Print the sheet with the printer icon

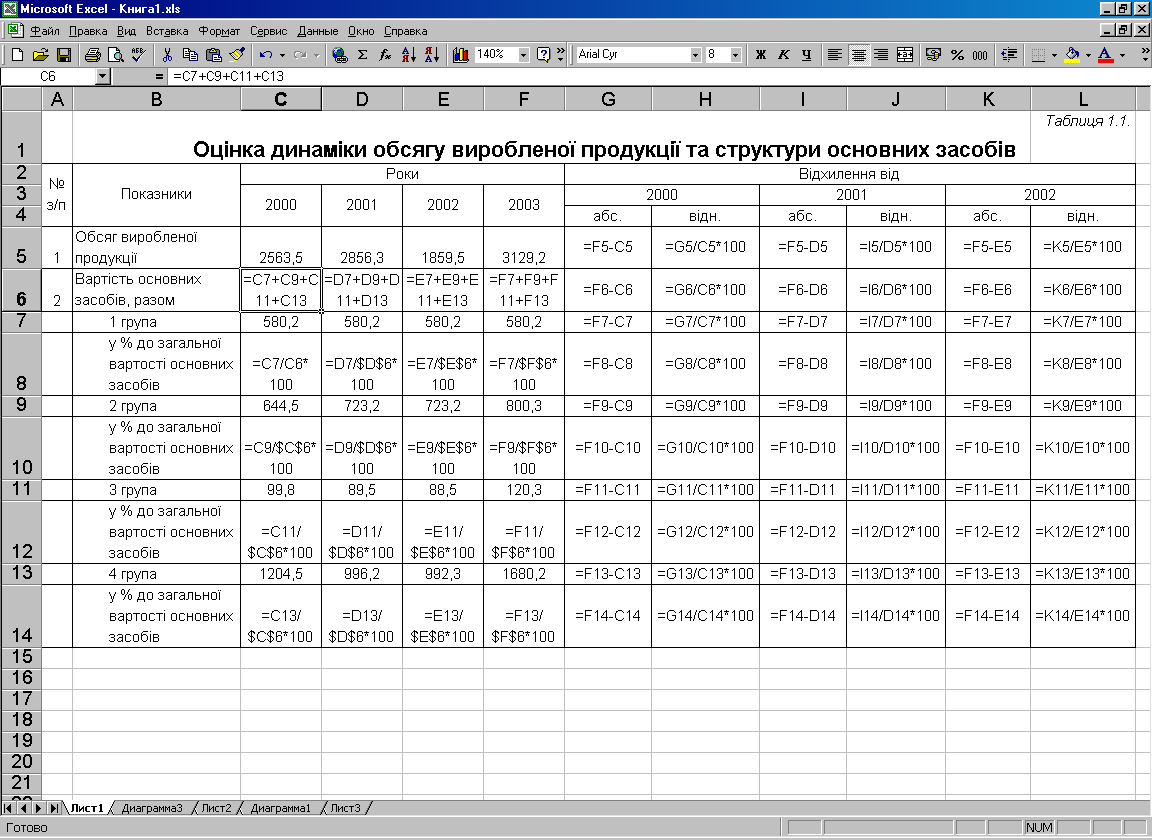coord(93,54)
